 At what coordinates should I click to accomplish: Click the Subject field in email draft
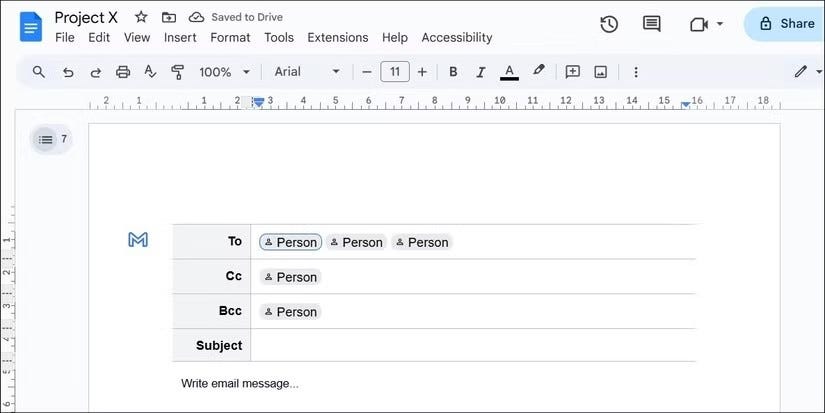(x=473, y=345)
